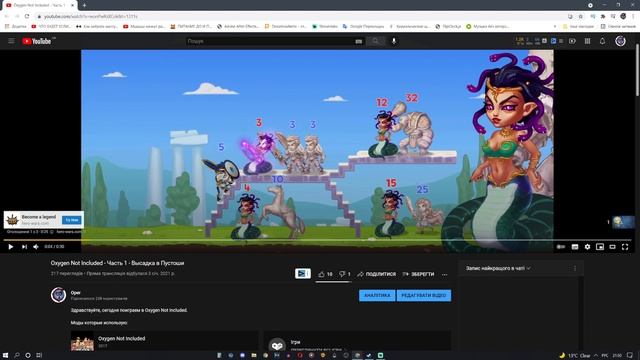Open the Google Перекладач bookmark

pyautogui.click(x=363, y=26)
